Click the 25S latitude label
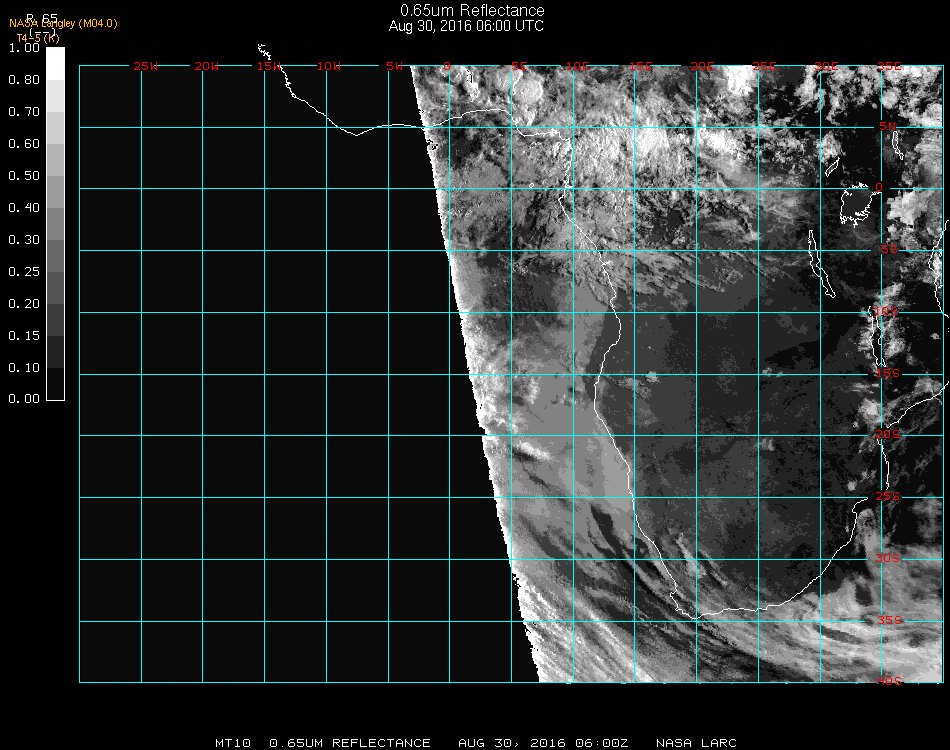This screenshot has height=750, width=950. [890, 497]
